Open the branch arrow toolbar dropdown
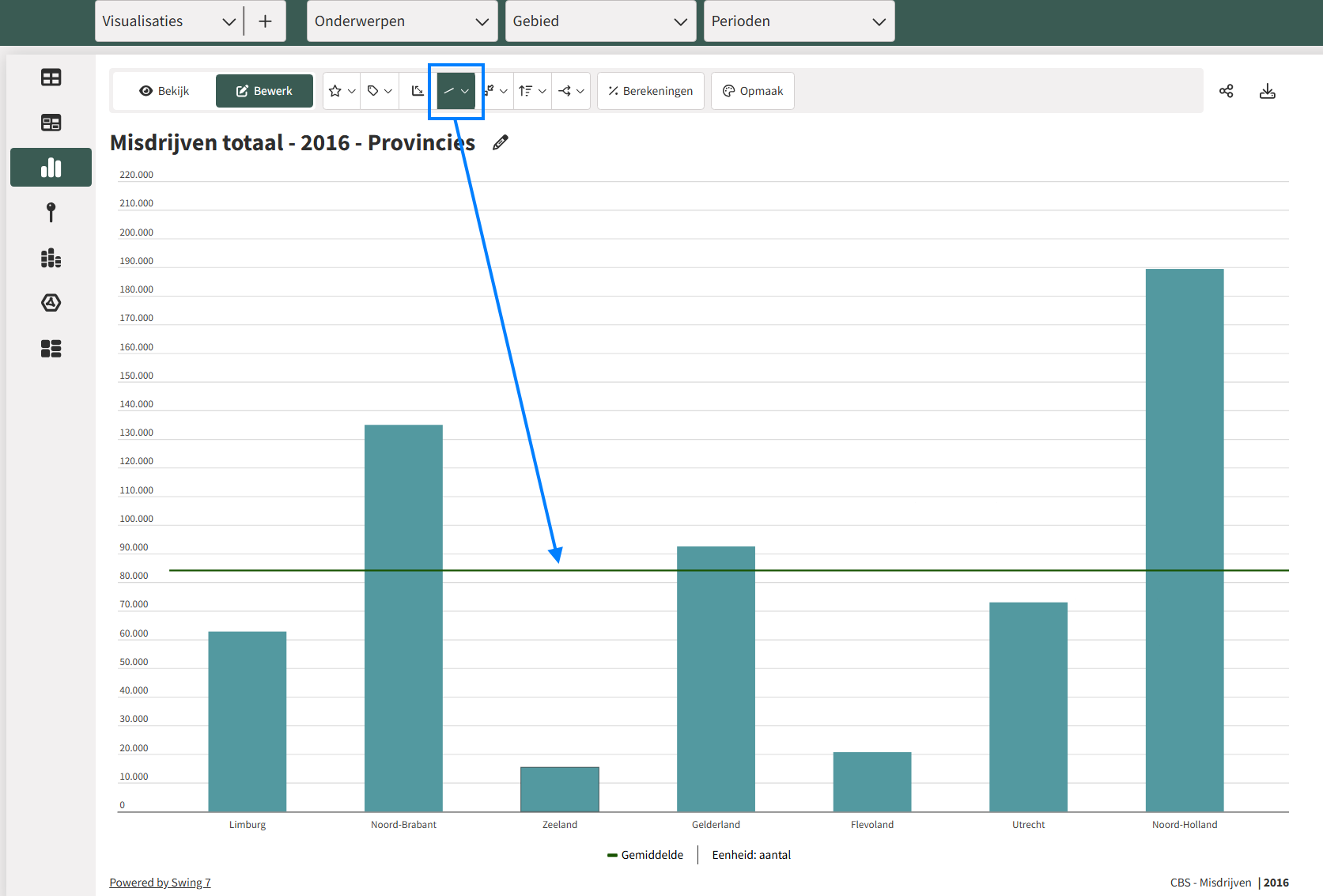This screenshot has width=1323, height=896. pyautogui.click(x=571, y=91)
